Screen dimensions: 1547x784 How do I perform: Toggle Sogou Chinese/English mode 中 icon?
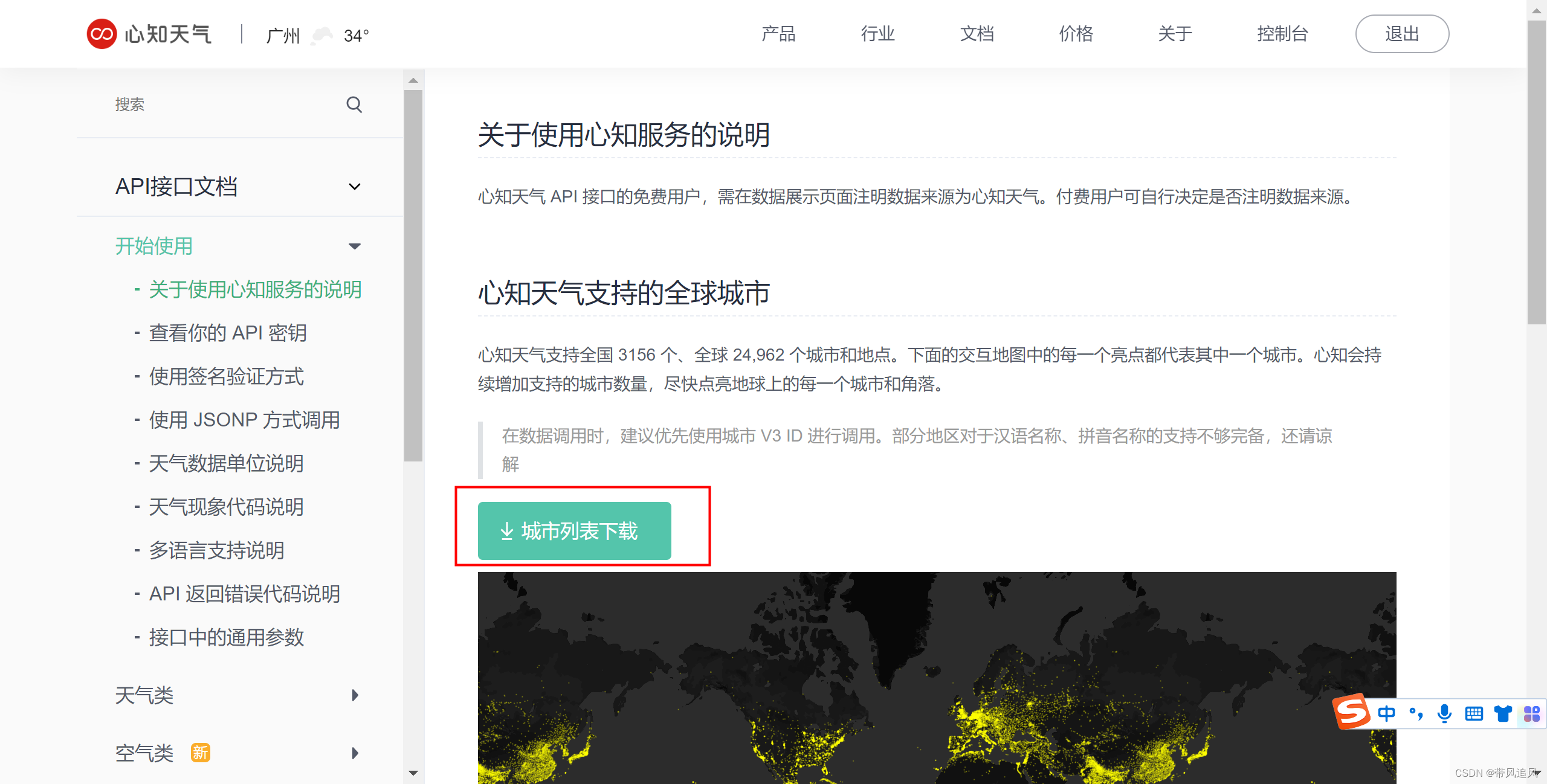[1386, 714]
